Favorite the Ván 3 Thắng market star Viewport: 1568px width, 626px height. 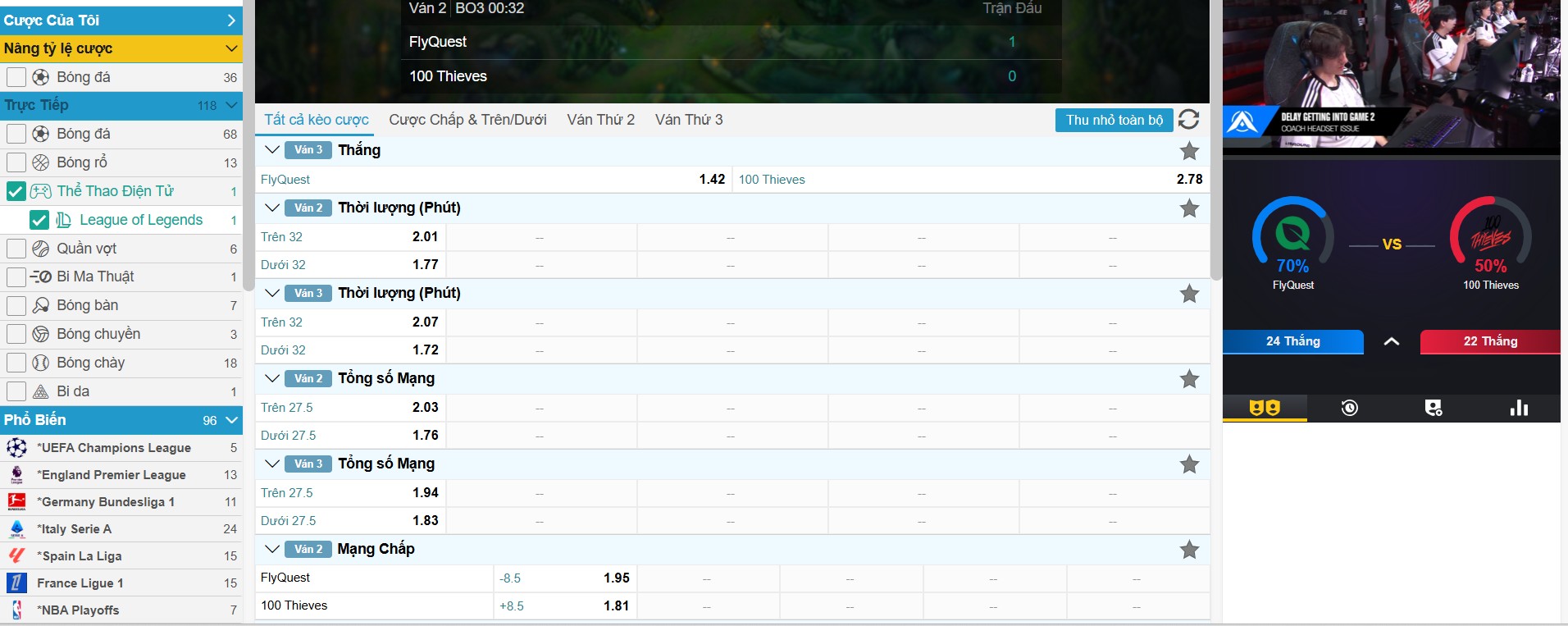click(x=1188, y=151)
